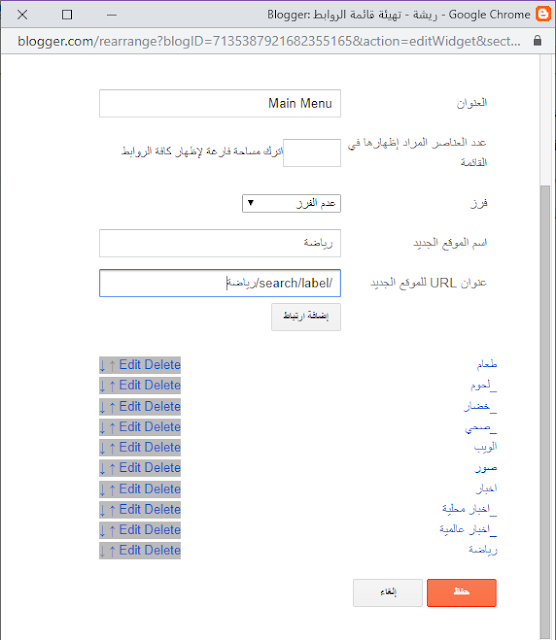Edit the _اخبار عالمية link
556x640 pixels.
coord(130,529)
